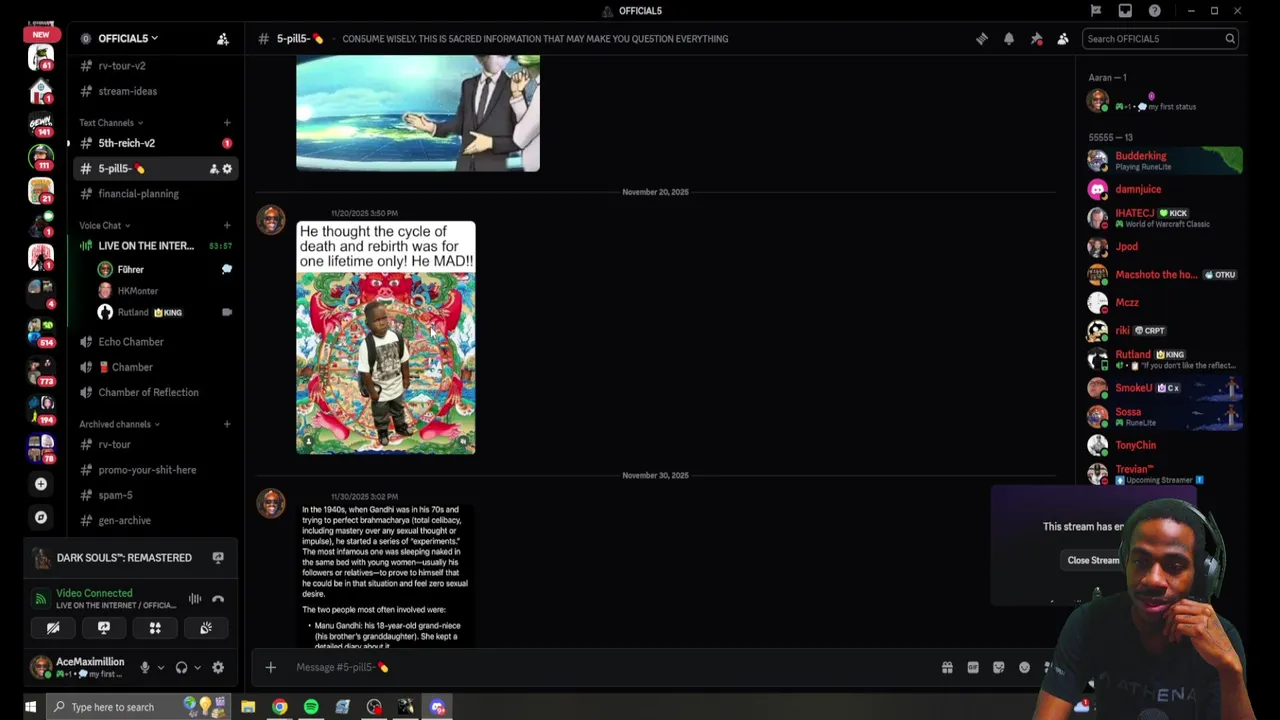Screen dimensions: 1280x720
Task: Open cycle of rebirth meme image
Action: pyautogui.click(x=386, y=338)
